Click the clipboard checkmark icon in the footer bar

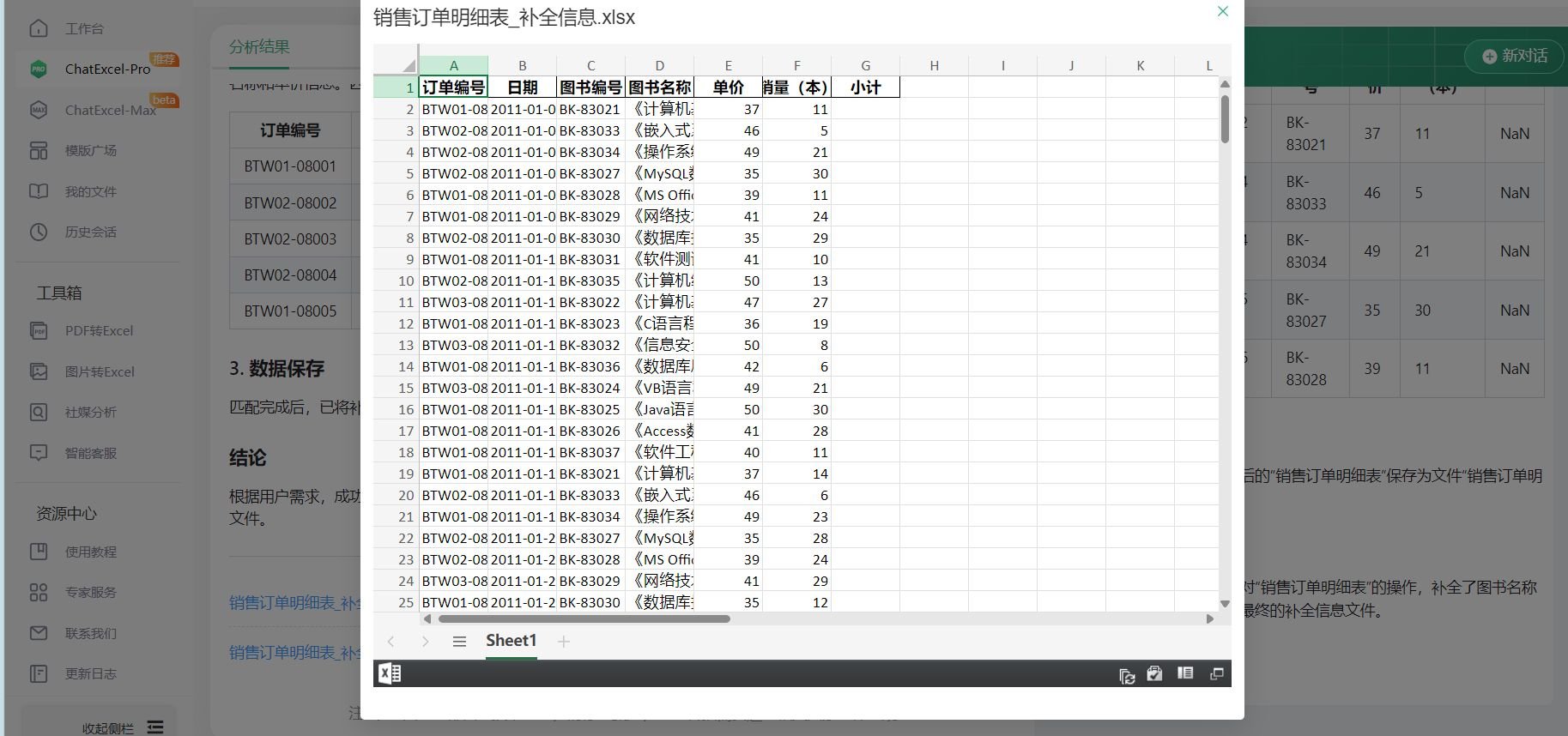(1154, 674)
